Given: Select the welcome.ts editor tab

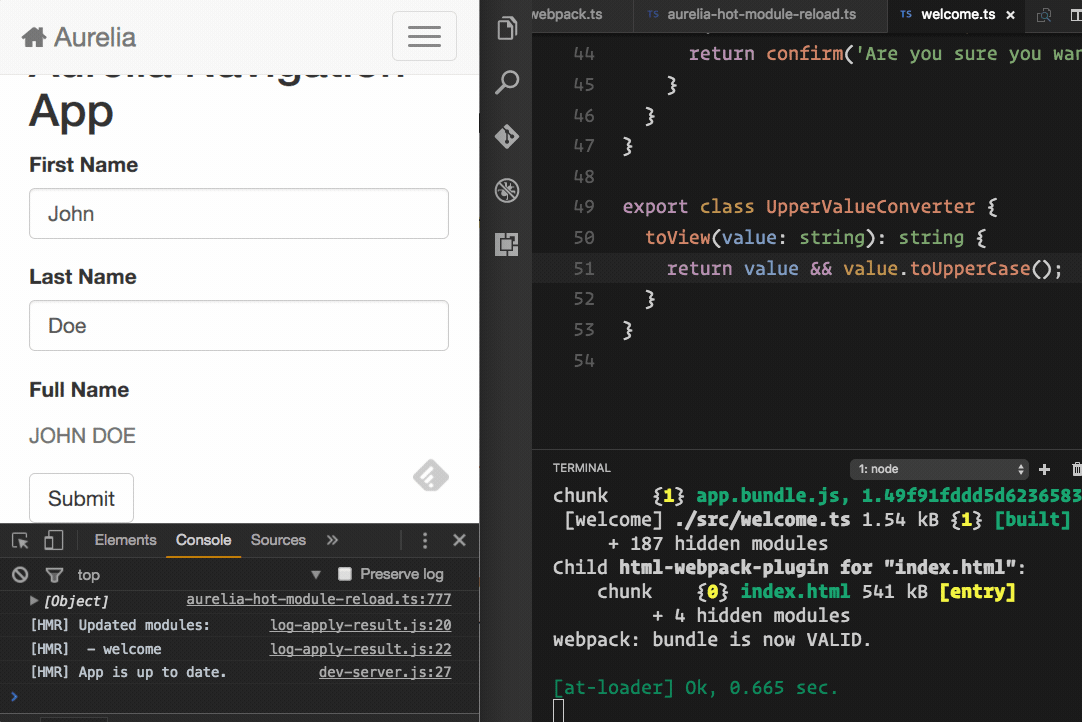Looking at the screenshot, I should pyautogui.click(x=958, y=14).
